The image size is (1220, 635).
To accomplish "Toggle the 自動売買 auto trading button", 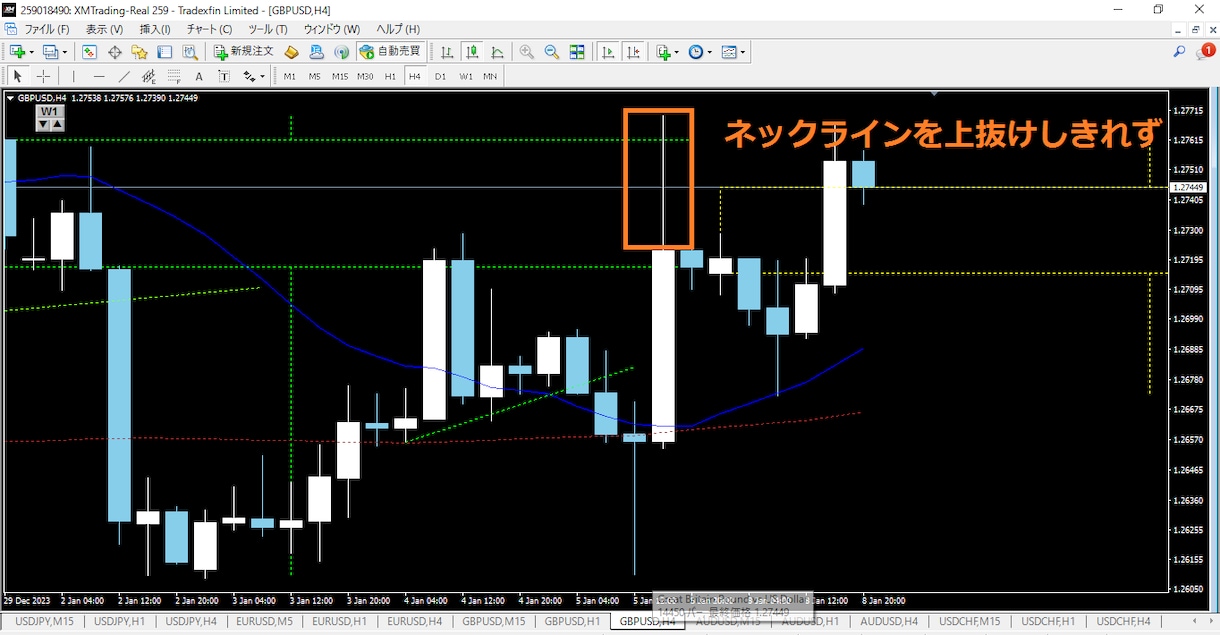I will pos(390,52).
